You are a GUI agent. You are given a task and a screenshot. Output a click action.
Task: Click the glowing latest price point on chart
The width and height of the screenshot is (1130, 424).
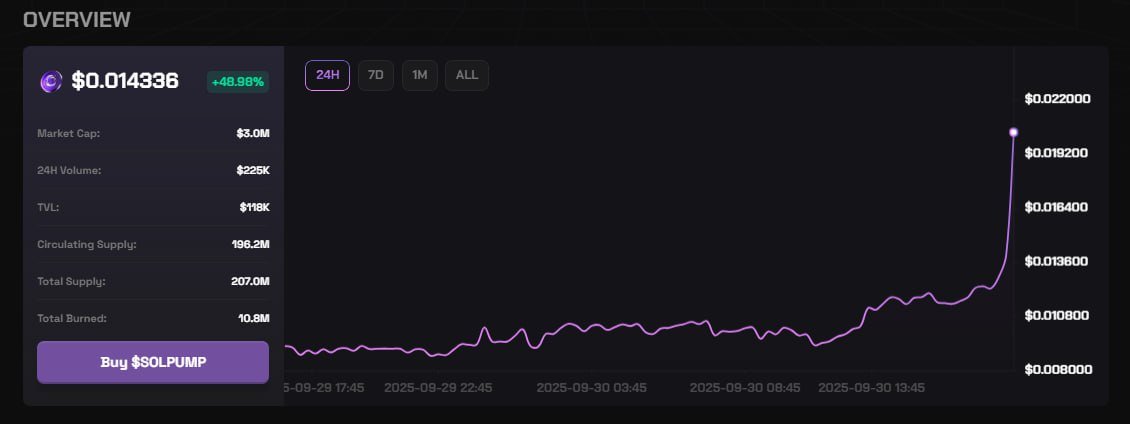1013,132
